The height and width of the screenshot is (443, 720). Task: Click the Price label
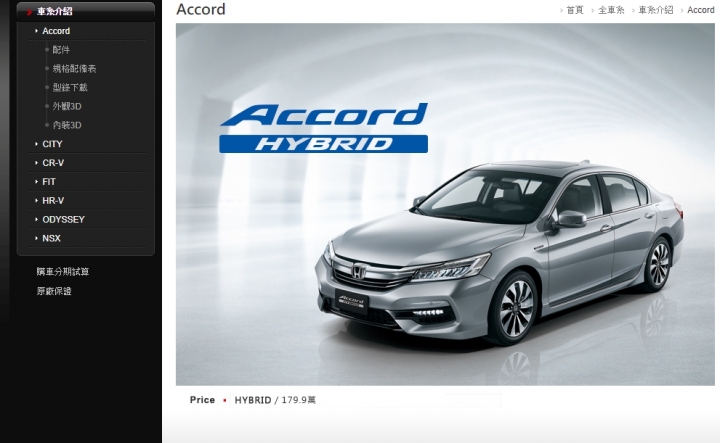click(x=202, y=400)
